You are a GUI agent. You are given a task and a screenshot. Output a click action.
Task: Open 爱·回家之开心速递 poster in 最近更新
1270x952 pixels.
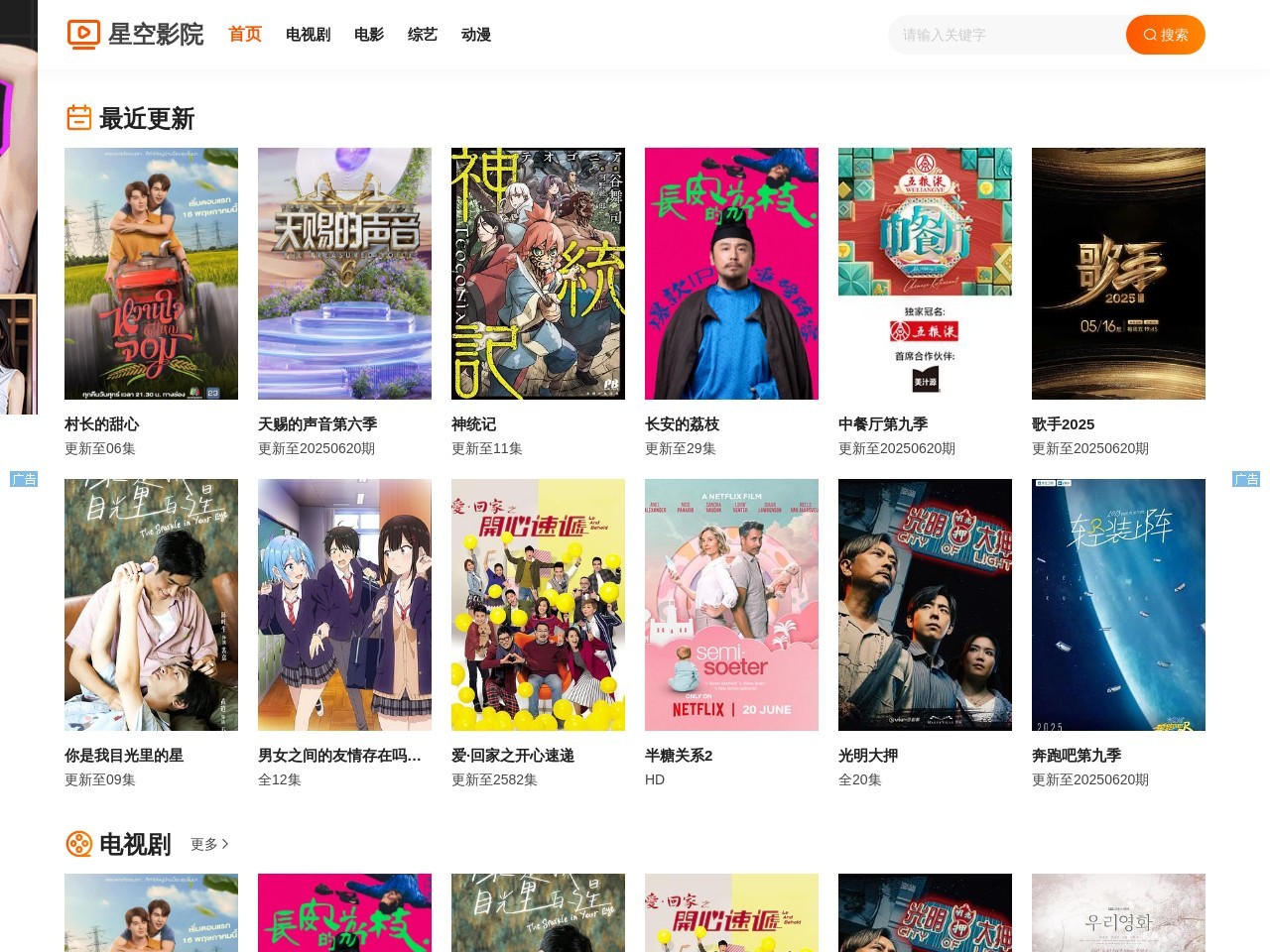tap(538, 605)
